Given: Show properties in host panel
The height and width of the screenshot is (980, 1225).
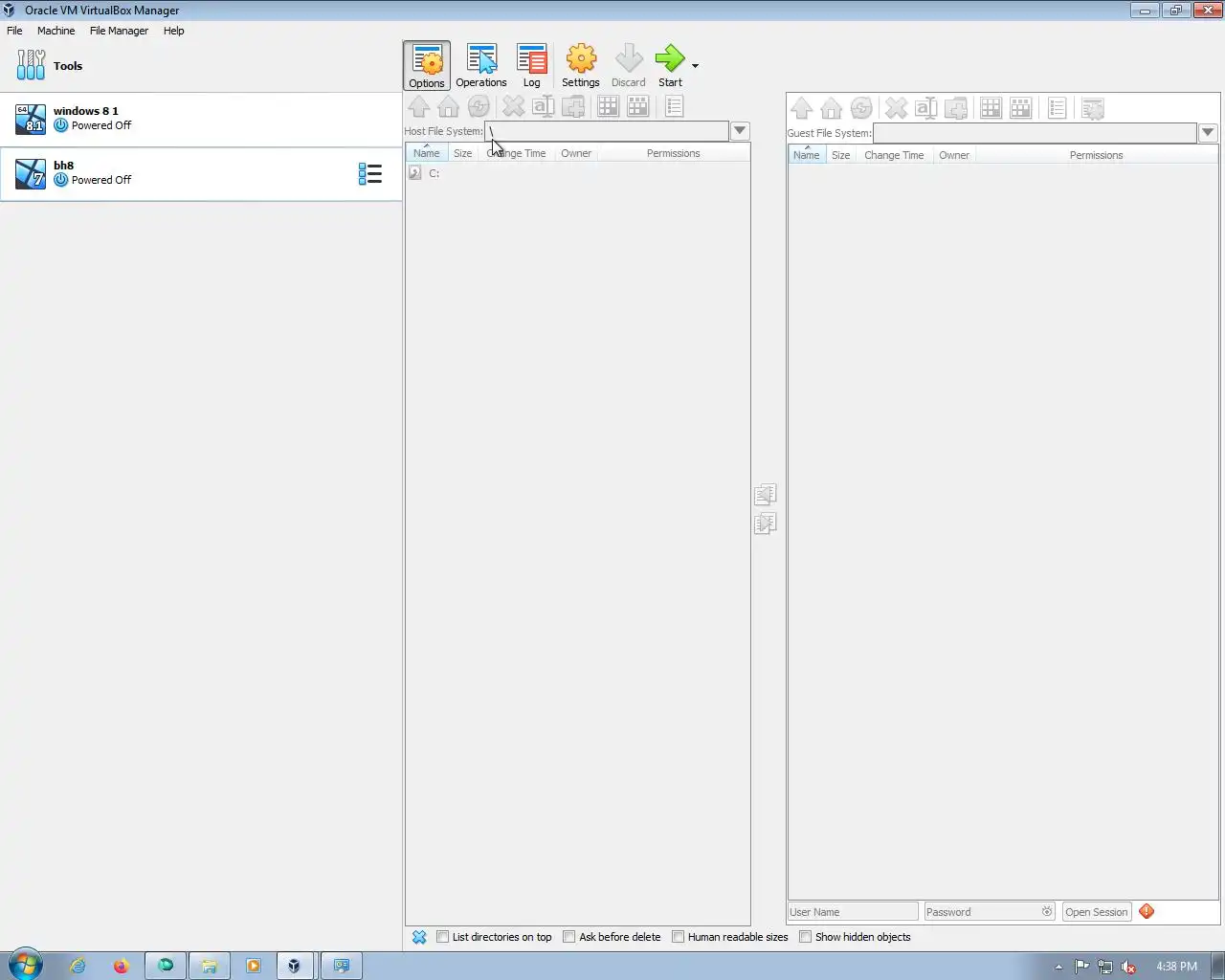Looking at the screenshot, I should click(x=674, y=106).
